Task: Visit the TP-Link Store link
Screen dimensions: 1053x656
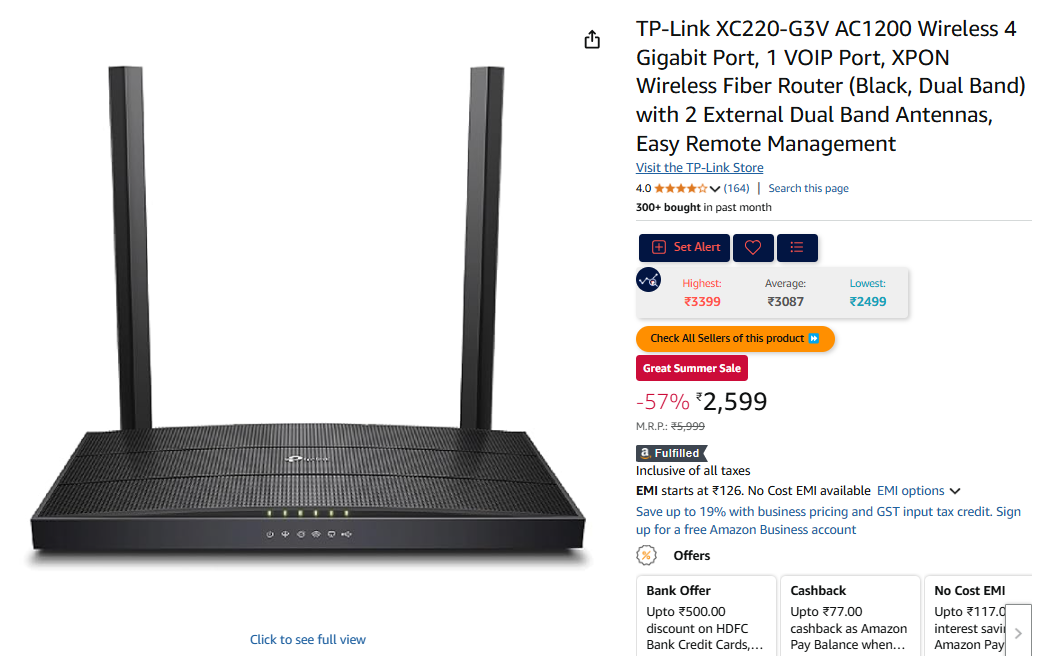Action: coord(699,168)
